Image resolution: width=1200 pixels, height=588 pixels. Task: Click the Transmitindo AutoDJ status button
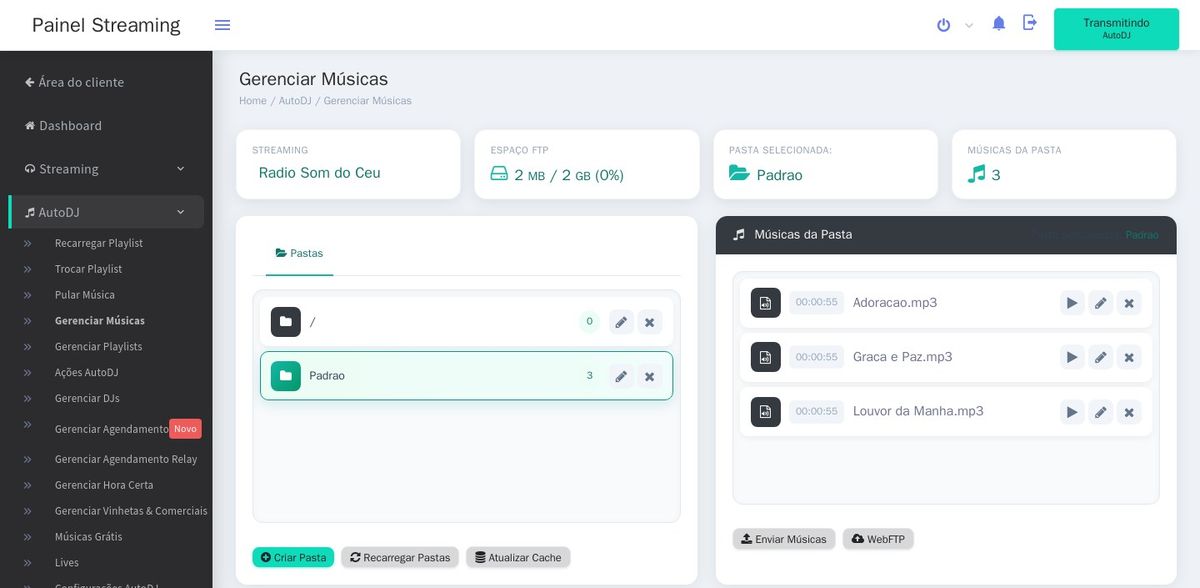pyautogui.click(x=1116, y=29)
